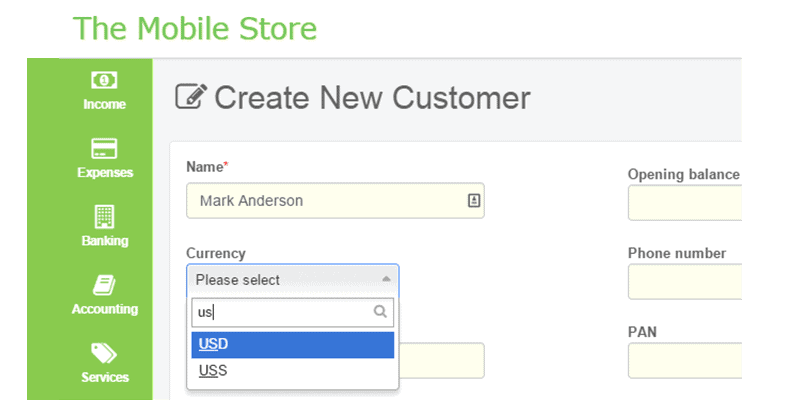
Task: Choose the USS currency option
Action: pyautogui.click(x=292, y=371)
